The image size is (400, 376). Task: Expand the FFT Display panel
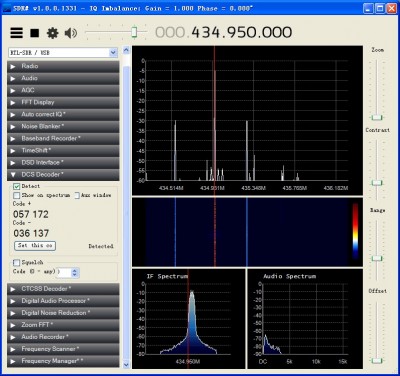[63, 102]
